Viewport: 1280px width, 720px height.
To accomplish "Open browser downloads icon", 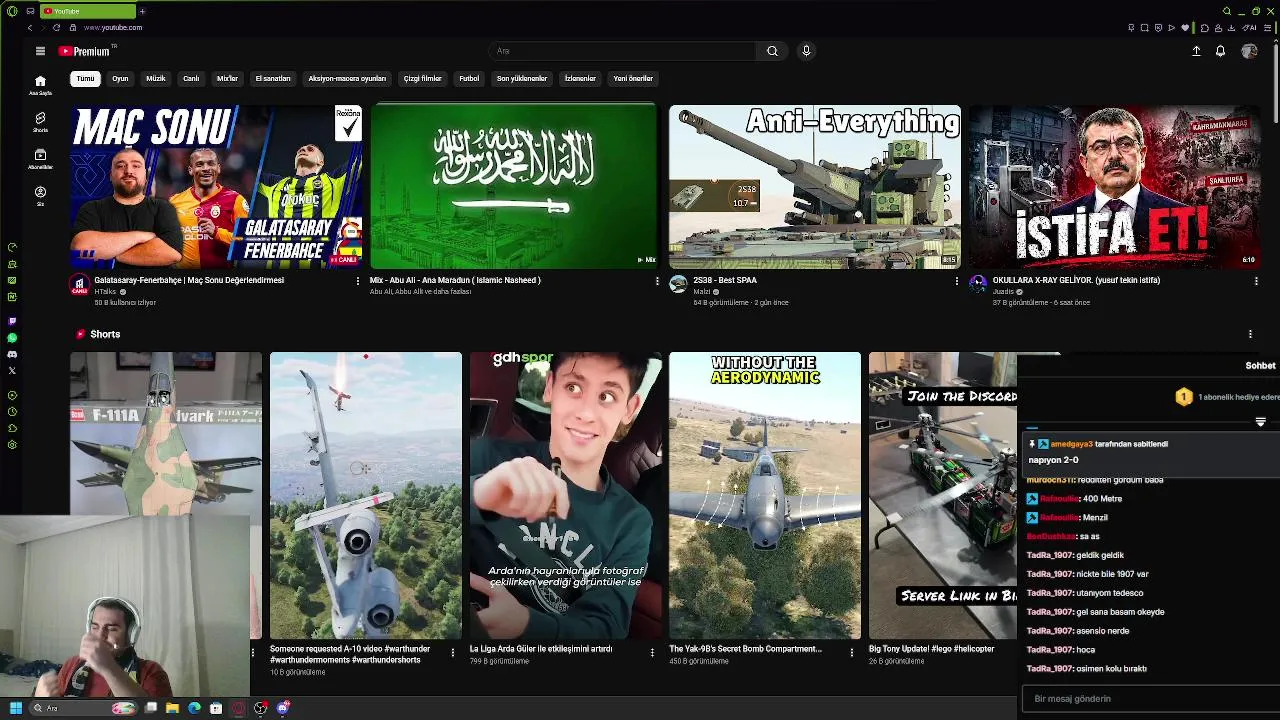I will 1230,28.
